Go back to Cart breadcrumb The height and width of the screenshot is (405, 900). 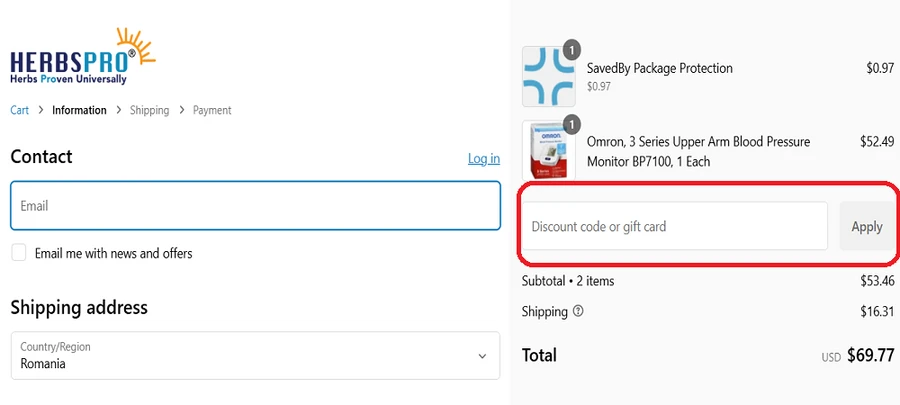19,110
